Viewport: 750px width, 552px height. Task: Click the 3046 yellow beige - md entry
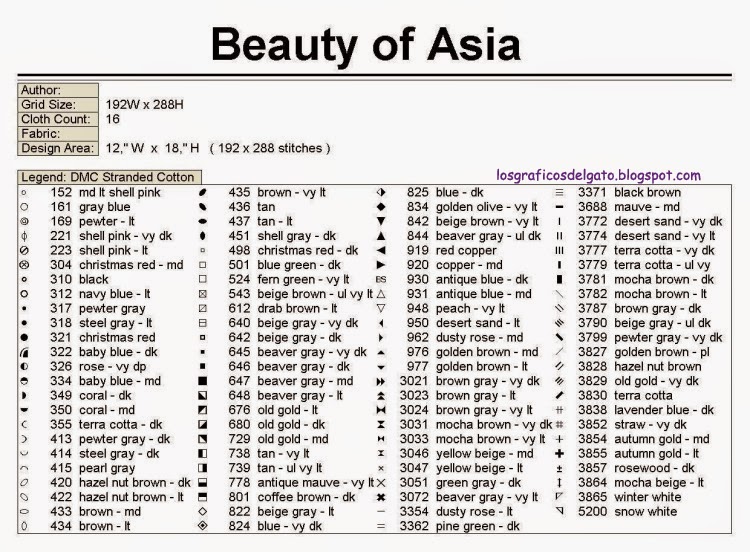click(x=467, y=453)
